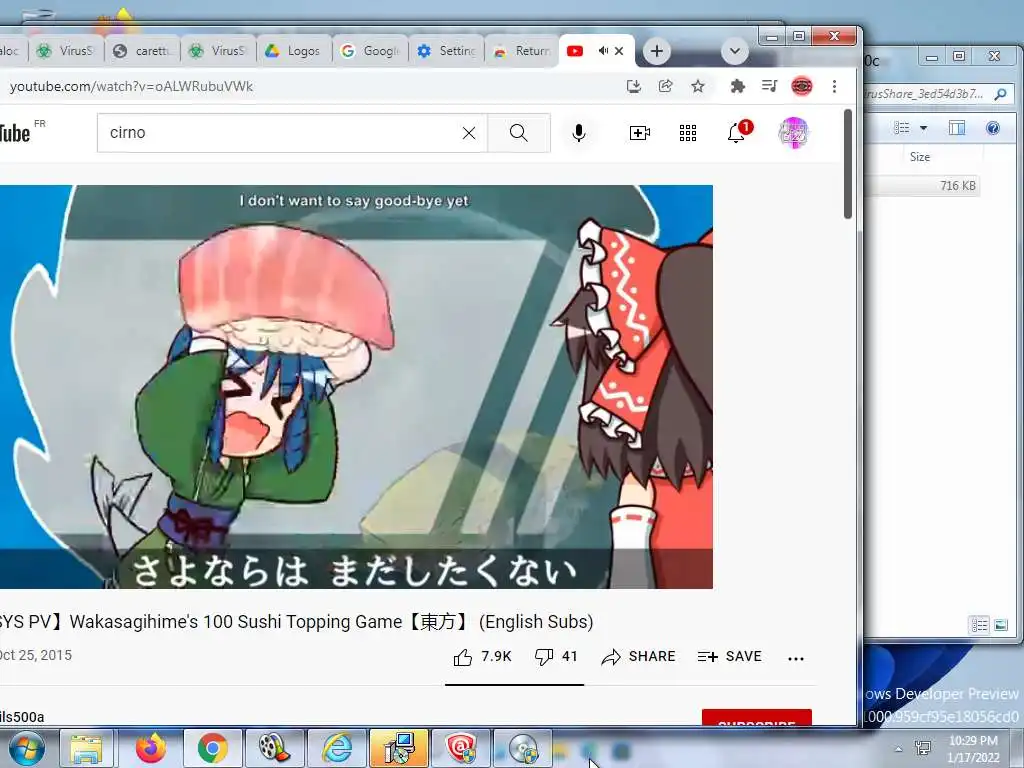Click the red eye extension icon
The height and width of the screenshot is (768, 1024).
801,86
